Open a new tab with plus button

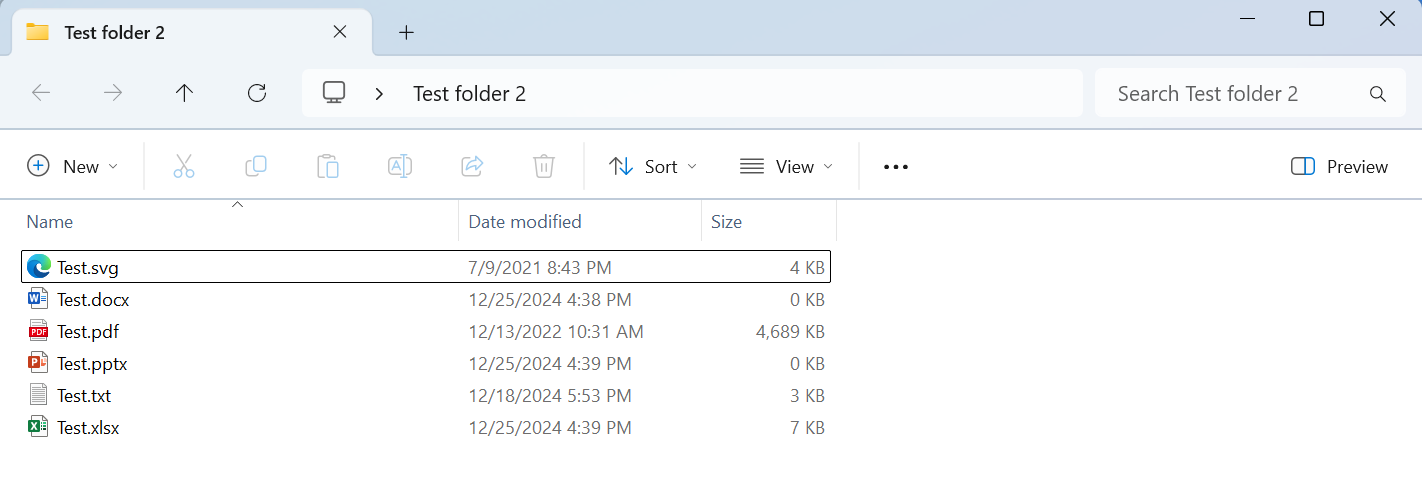(406, 32)
